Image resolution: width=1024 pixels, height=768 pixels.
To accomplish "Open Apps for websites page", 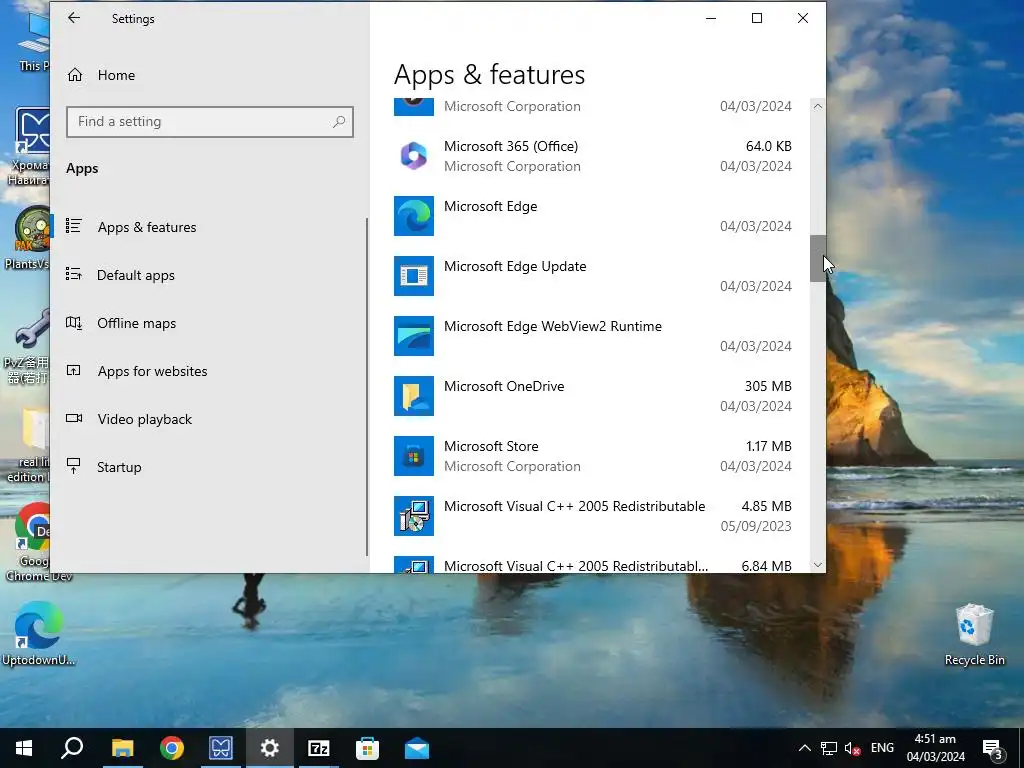I will [152, 371].
